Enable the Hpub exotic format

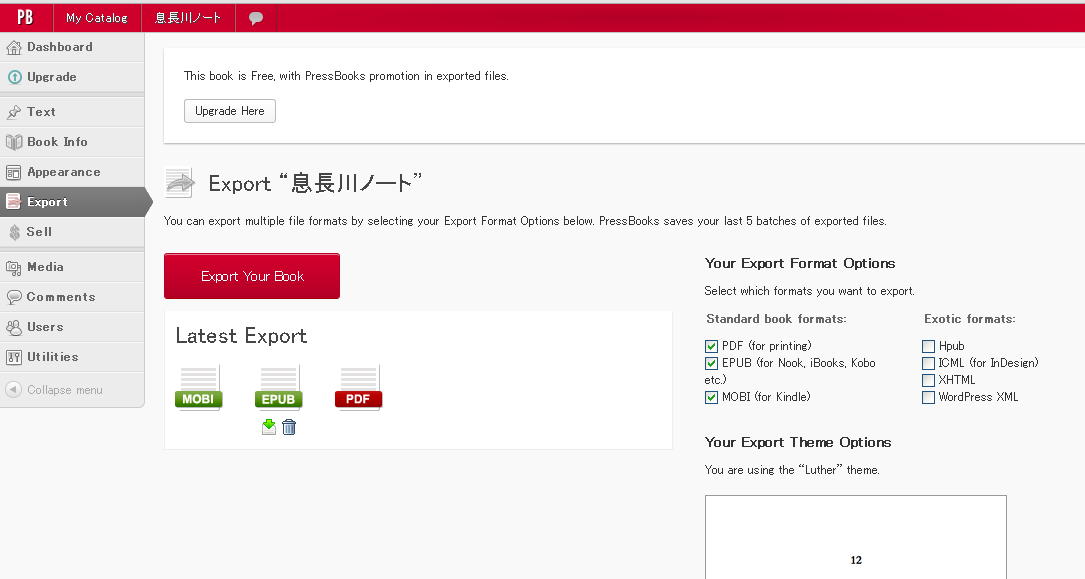pos(929,347)
